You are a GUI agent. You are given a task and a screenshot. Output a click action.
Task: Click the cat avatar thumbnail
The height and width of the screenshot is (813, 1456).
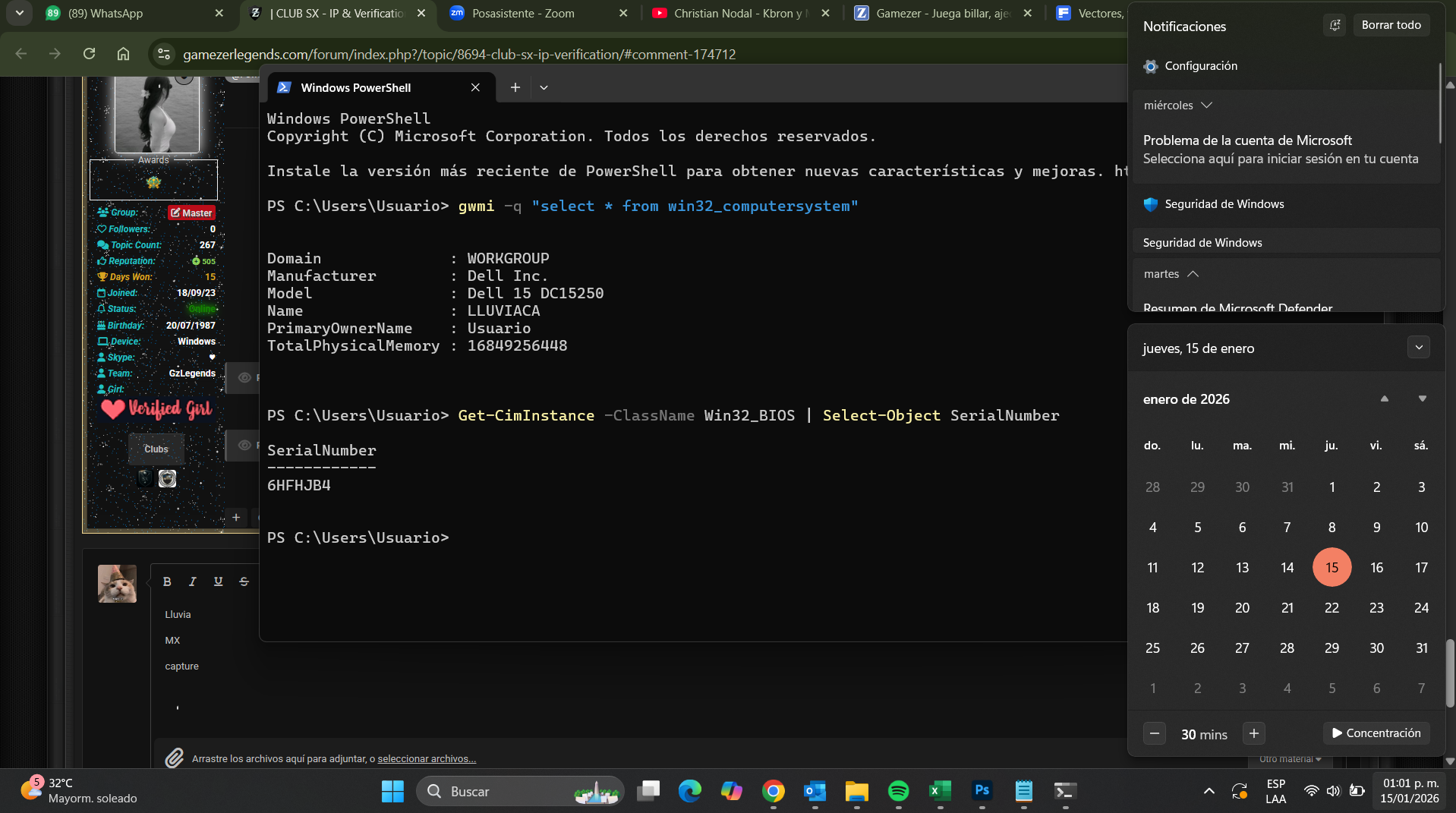coord(117,584)
